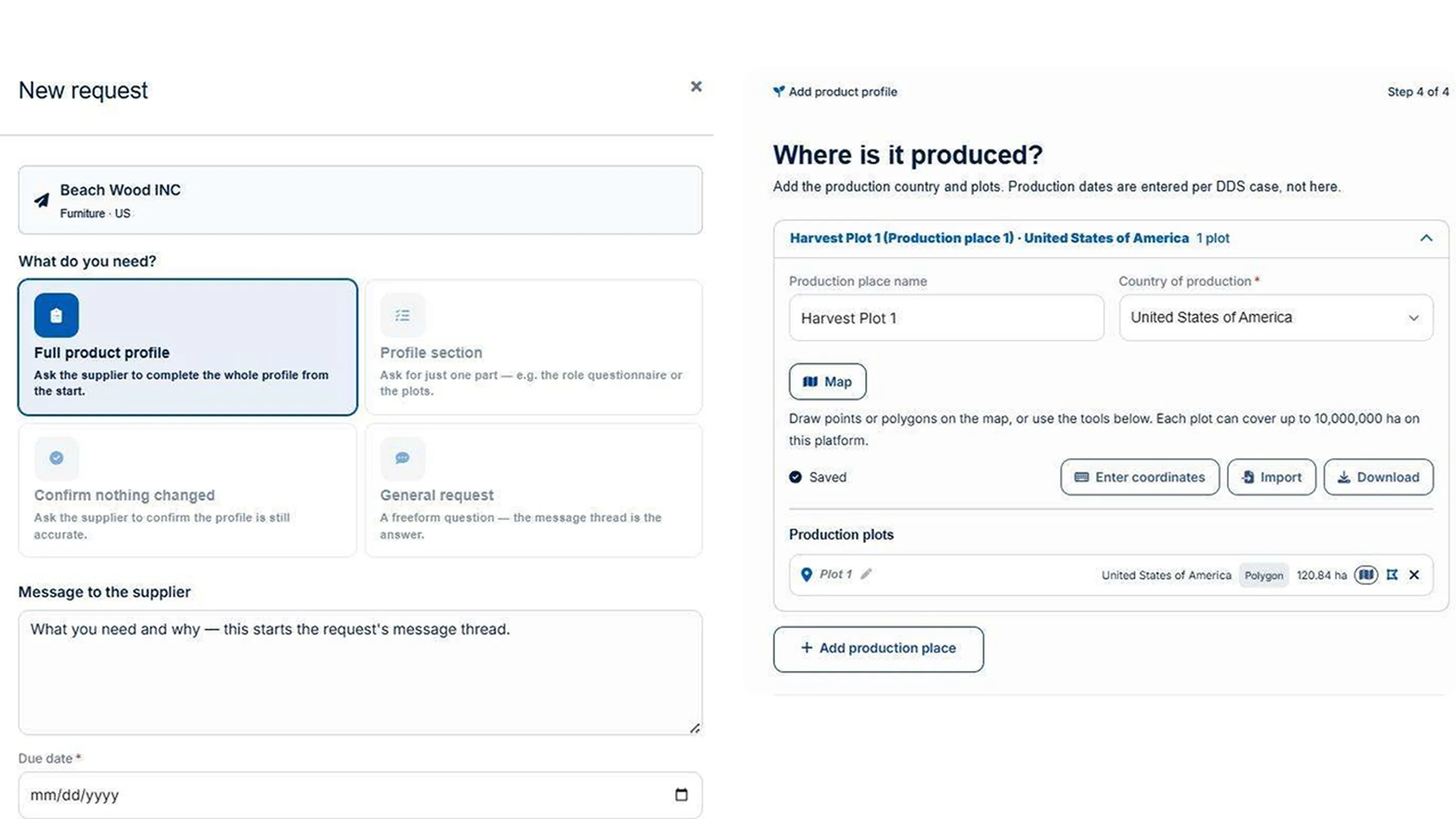Click the Plot 1 name text
This screenshot has height=819, width=1456.
click(x=835, y=574)
